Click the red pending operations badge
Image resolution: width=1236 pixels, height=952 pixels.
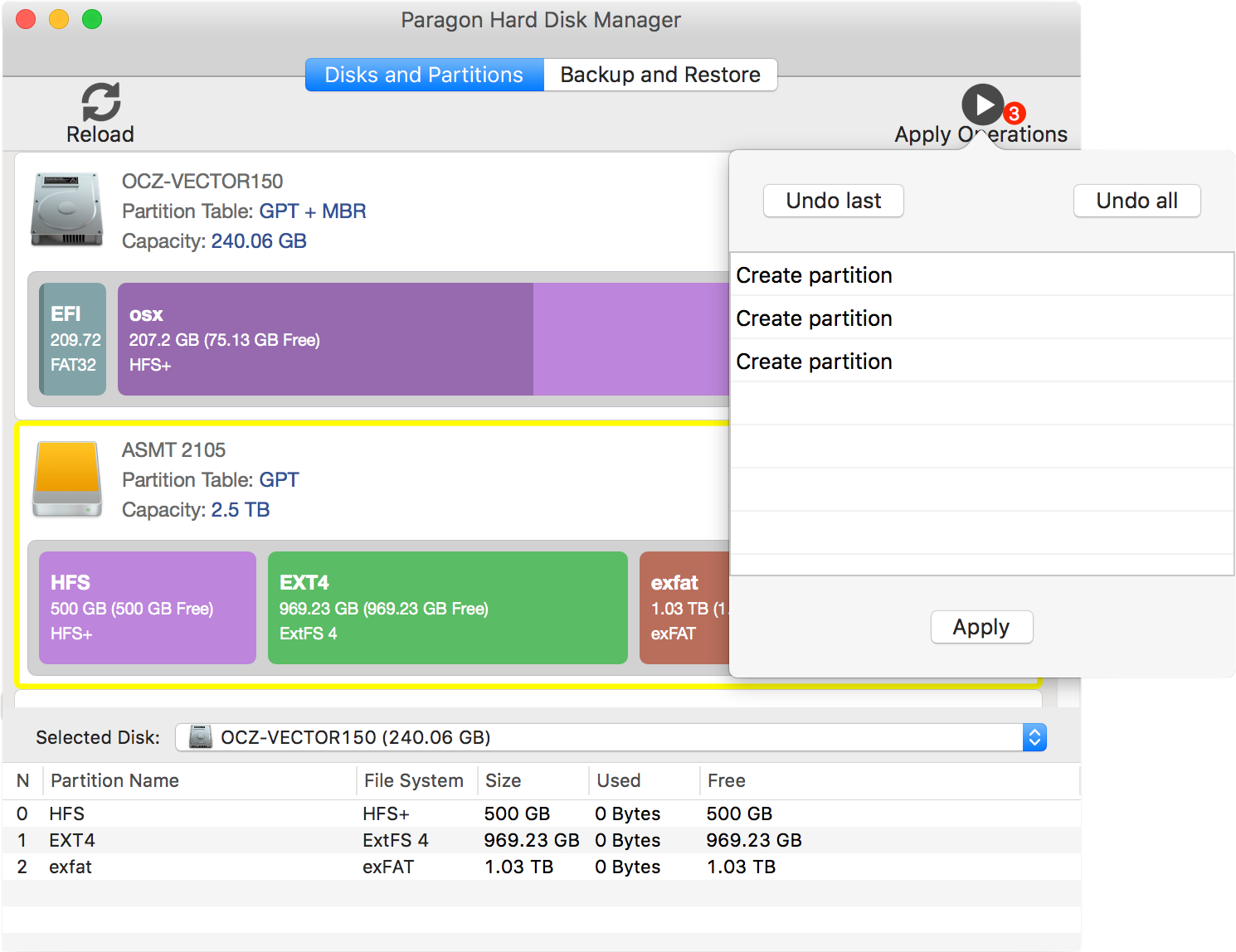tap(1014, 114)
